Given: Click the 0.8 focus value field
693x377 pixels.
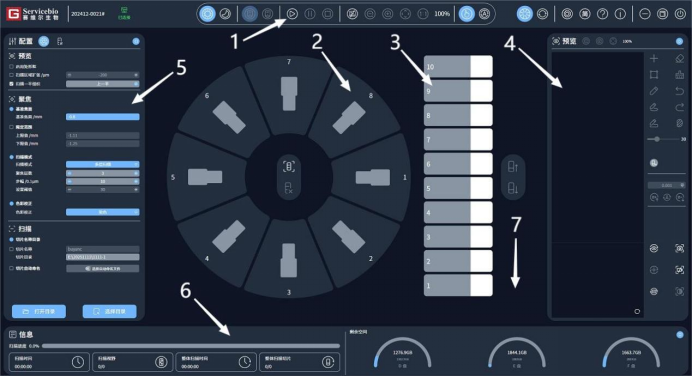Looking at the screenshot, I should coord(103,117).
